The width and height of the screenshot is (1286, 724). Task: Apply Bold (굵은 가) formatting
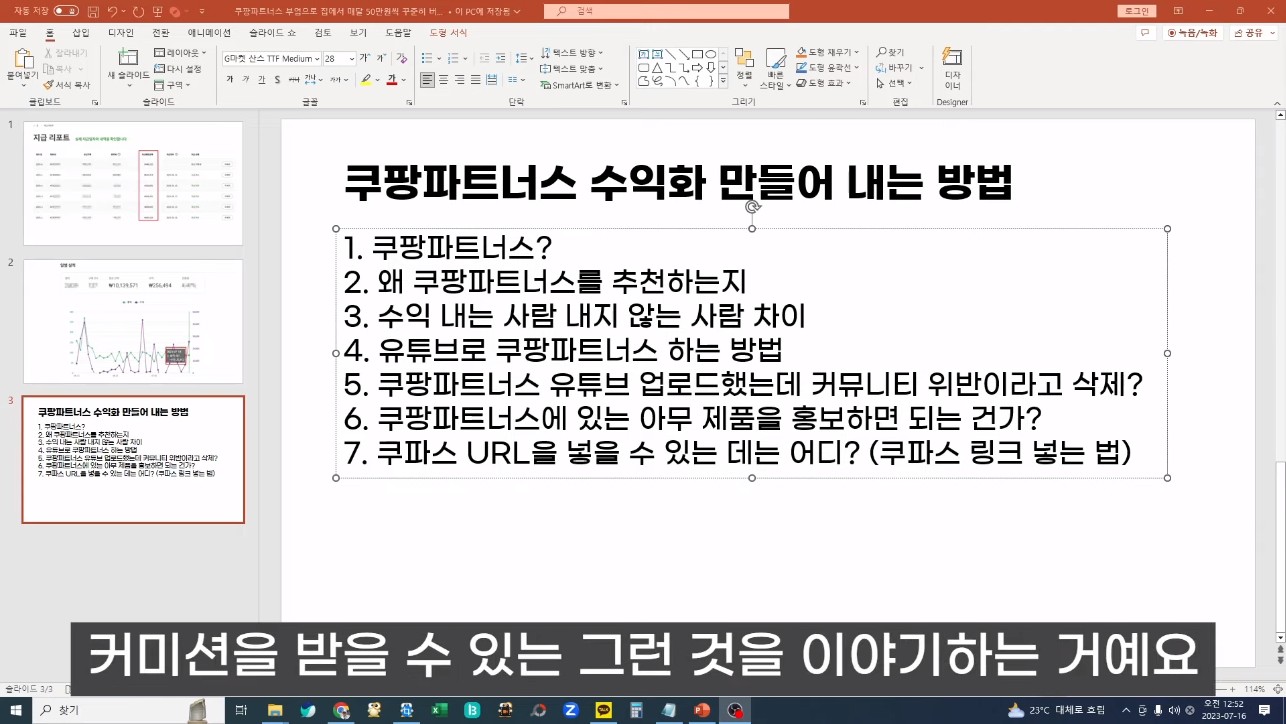point(229,80)
